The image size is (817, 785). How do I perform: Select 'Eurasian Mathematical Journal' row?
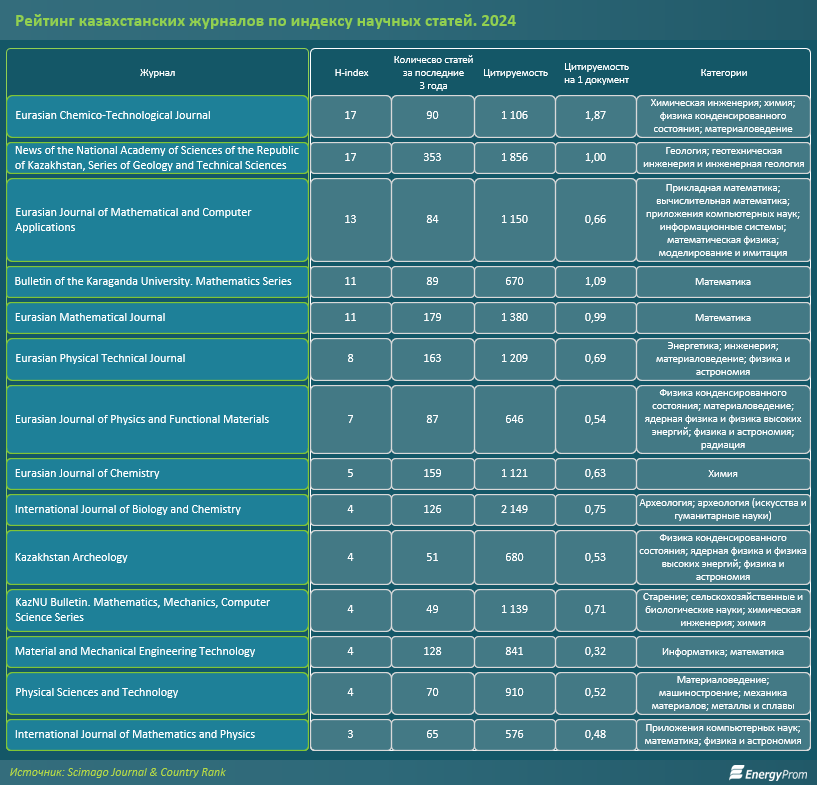157,318
